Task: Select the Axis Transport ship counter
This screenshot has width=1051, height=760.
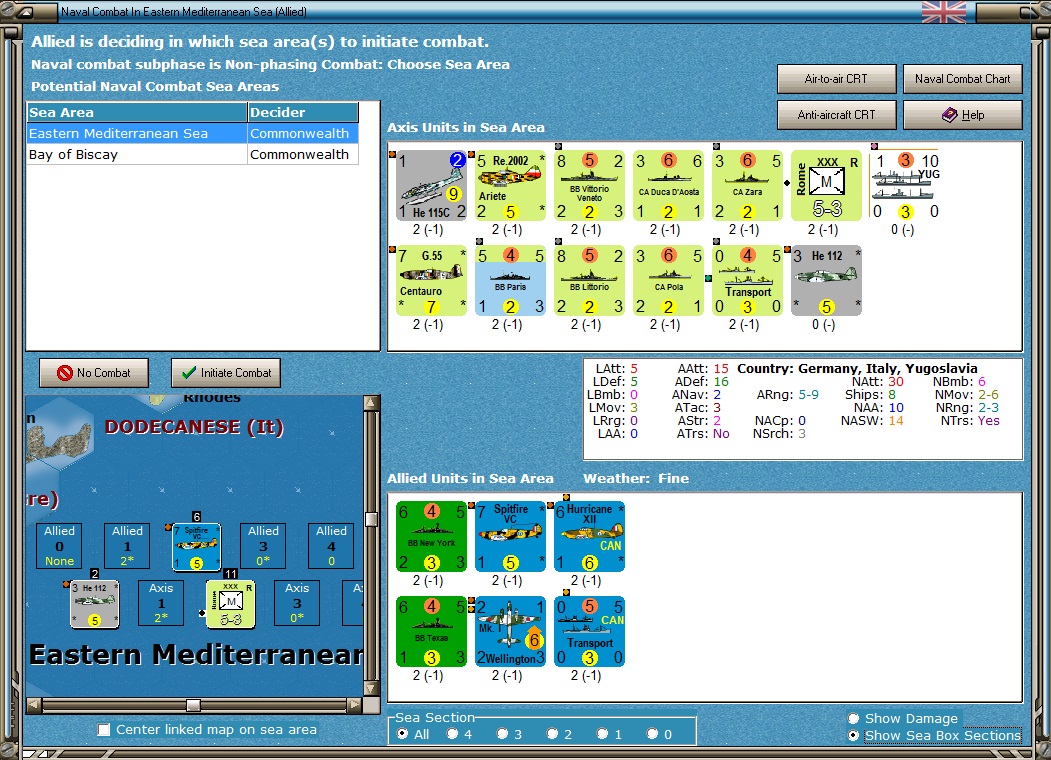Action: (747, 280)
